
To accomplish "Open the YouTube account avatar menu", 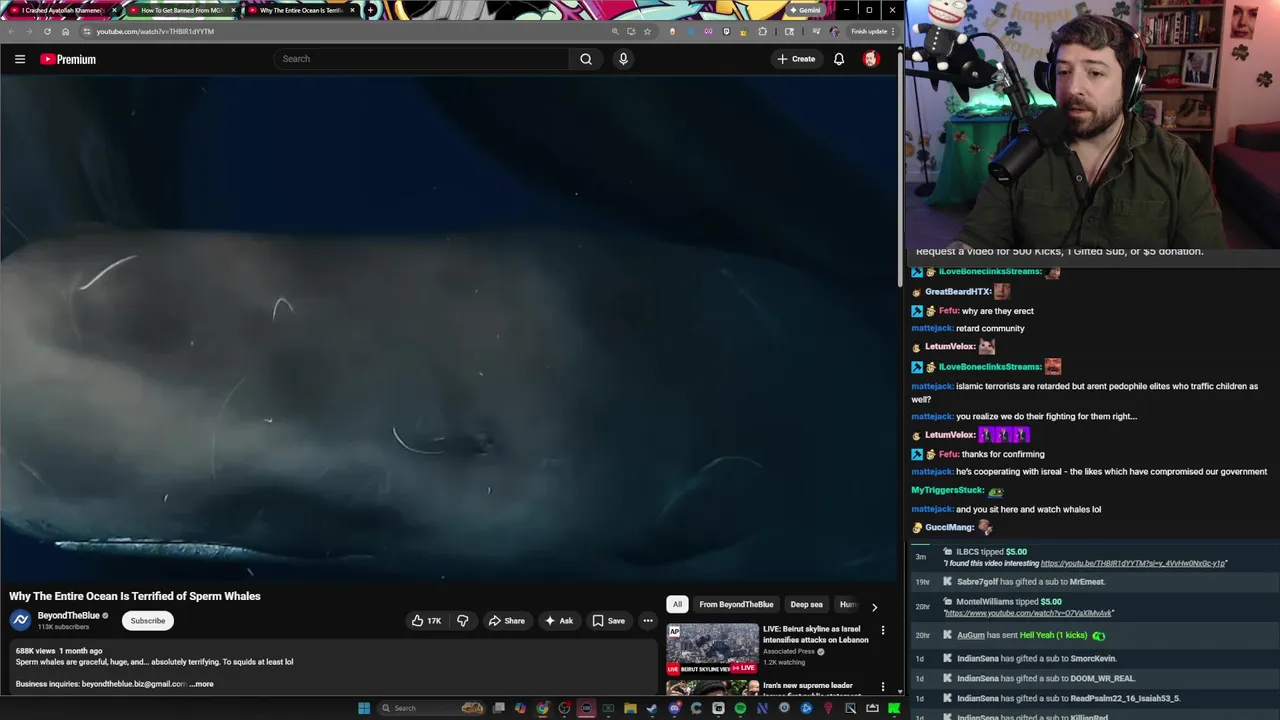I will click(x=871, y=59).
